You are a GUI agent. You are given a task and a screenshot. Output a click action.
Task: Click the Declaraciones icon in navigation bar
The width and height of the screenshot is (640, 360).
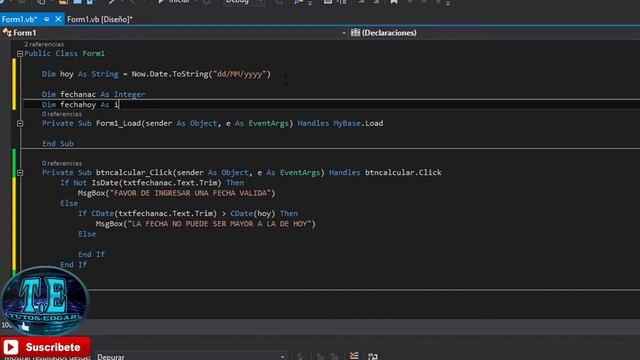tap(355, 33)
